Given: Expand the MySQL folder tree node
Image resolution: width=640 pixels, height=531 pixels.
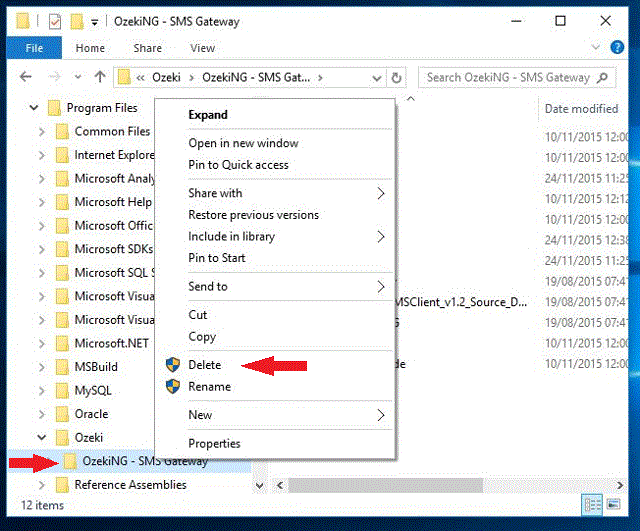Looking at the screenshot, I should coord(40,390).
